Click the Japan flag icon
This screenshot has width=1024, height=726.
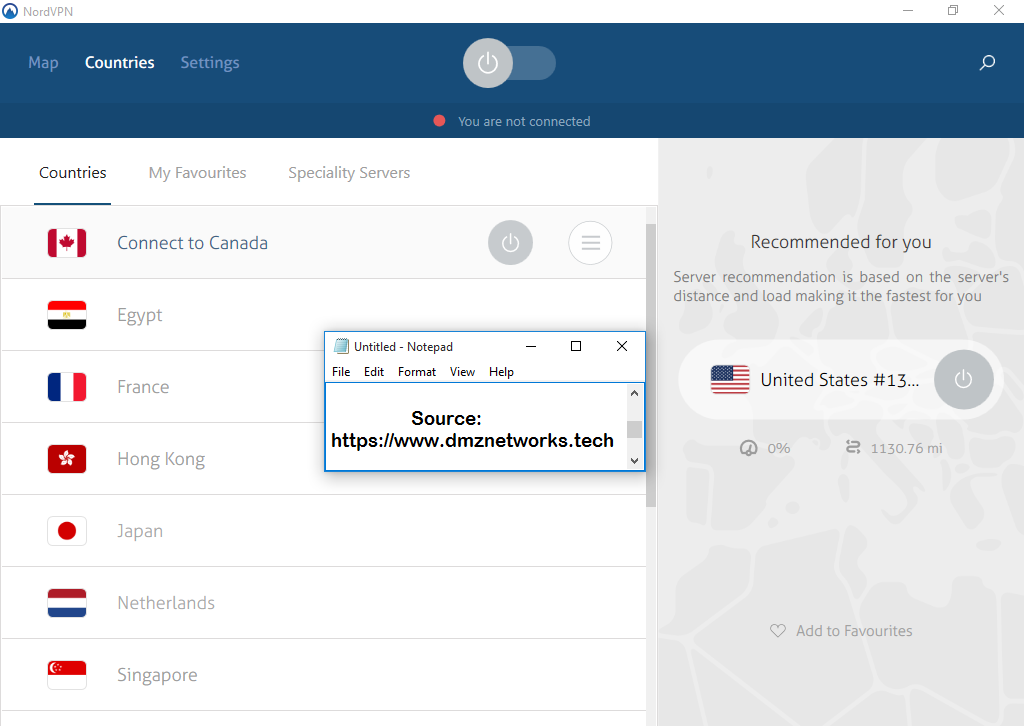tap(67, 531)
